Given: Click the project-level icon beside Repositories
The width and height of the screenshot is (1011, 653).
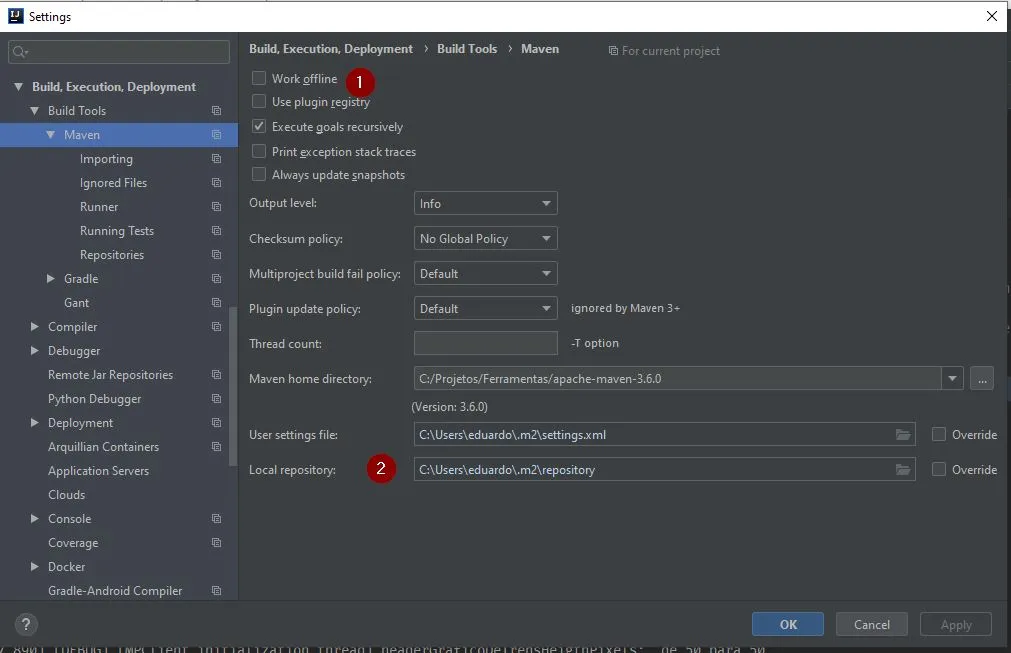Looking at the screenshot, I should [217, 255].
